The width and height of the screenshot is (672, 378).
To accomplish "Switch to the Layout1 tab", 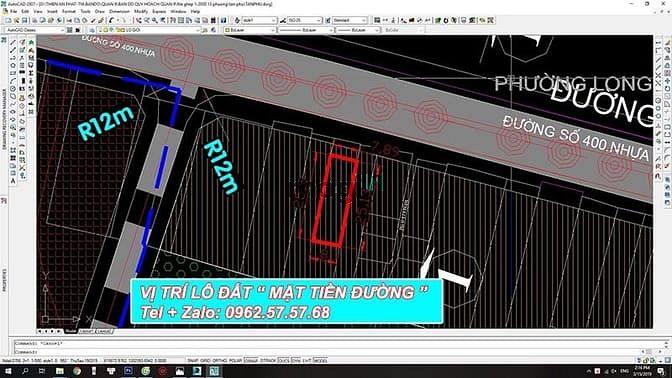I will pos(86,331).
